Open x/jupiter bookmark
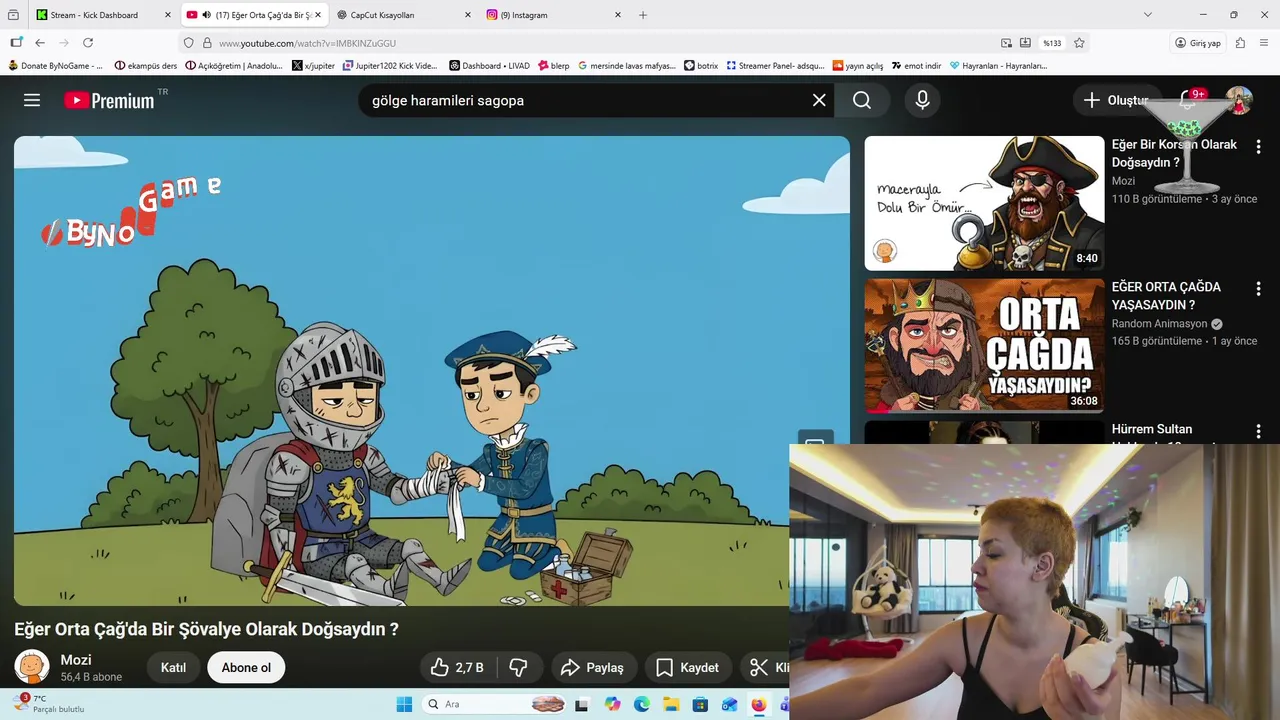This screenshot has height=720, width=1280. point(313,66)
